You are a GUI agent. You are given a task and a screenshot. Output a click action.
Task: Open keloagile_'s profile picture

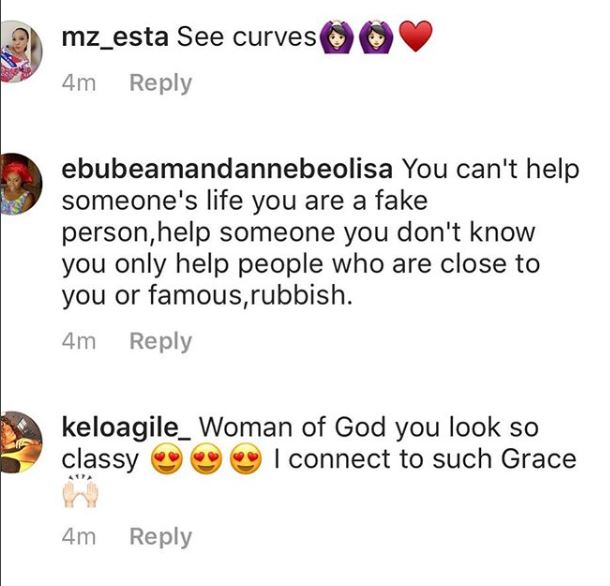point(21,442)
